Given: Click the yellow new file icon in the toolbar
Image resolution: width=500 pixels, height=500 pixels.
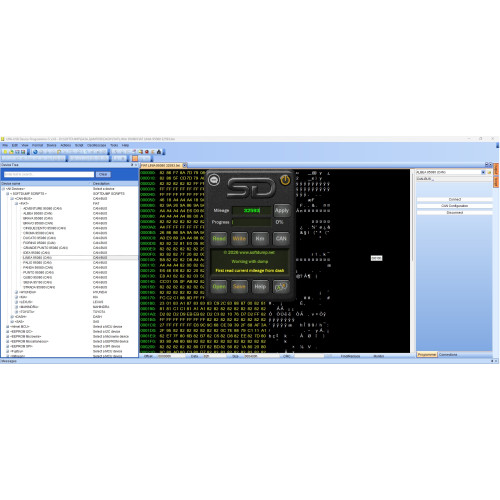Looking at the screenshot, I should pos(5,152).
